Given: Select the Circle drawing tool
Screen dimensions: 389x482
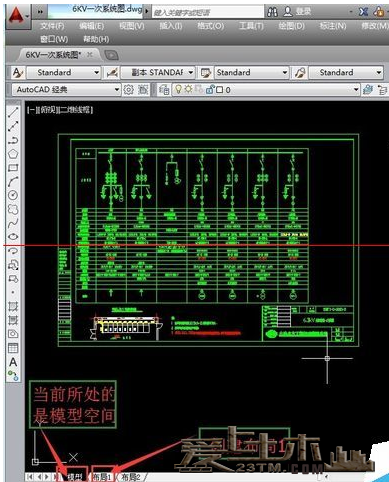Looking at the screenshot, I should (x=13, y=195).
